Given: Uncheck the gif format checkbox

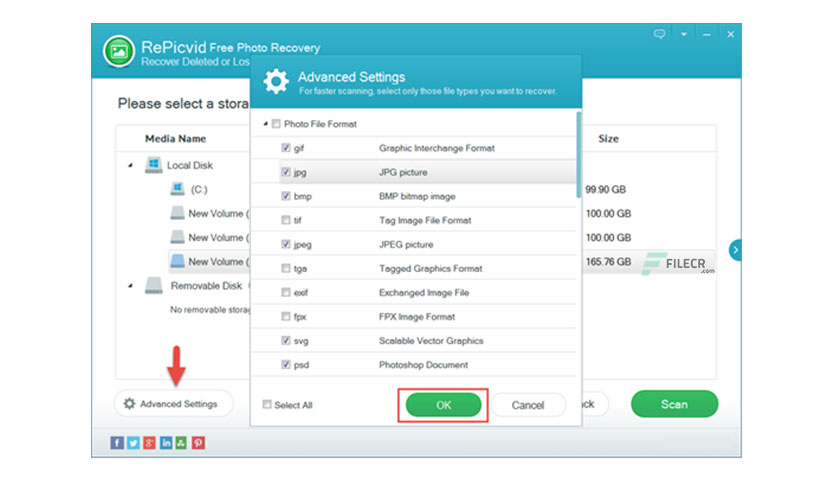Looking at the screenshot, I should (x=286, y=148).
